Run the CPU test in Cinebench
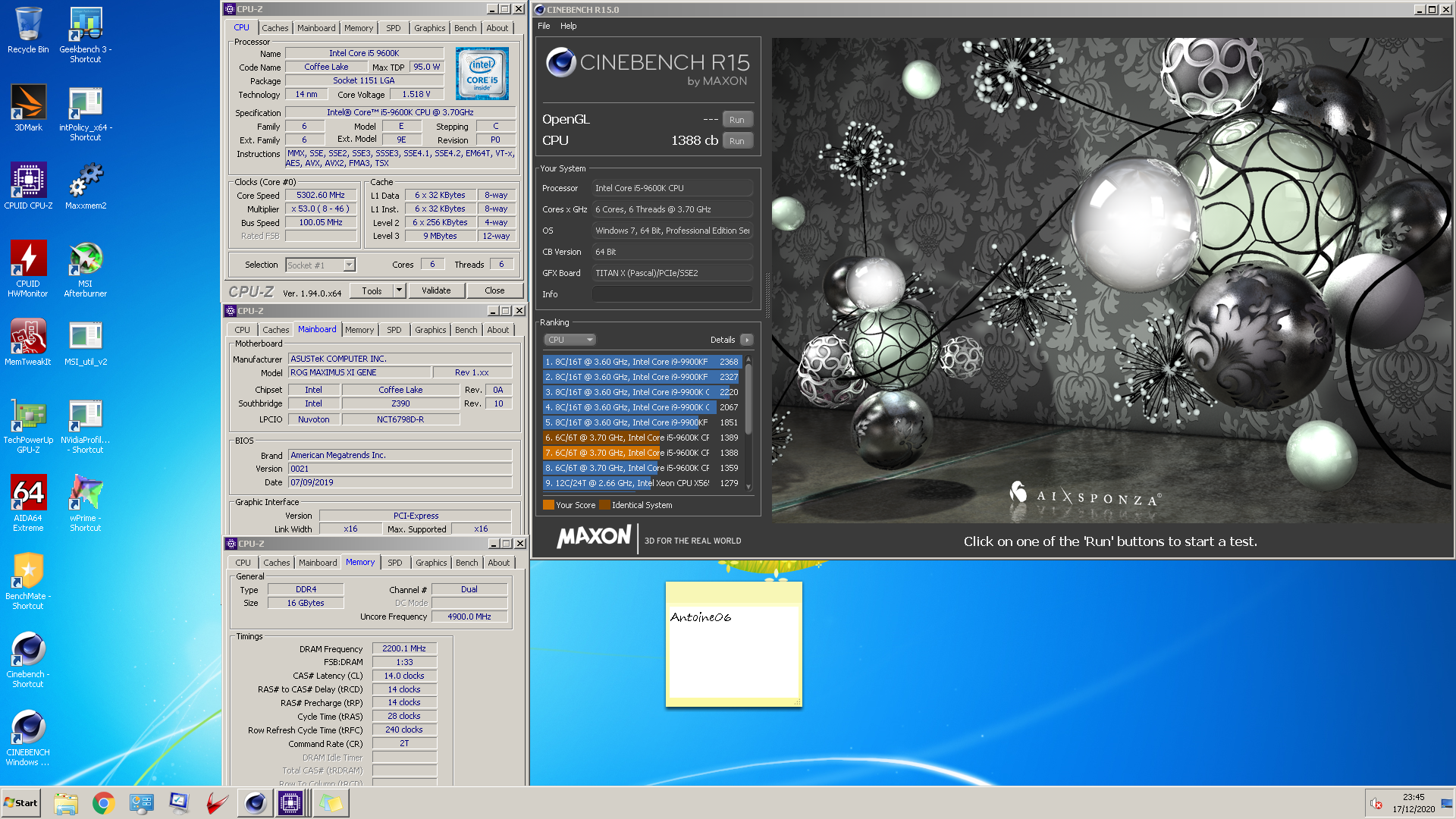The height and width of the screenshot is (819, 1456). point(737,141)
